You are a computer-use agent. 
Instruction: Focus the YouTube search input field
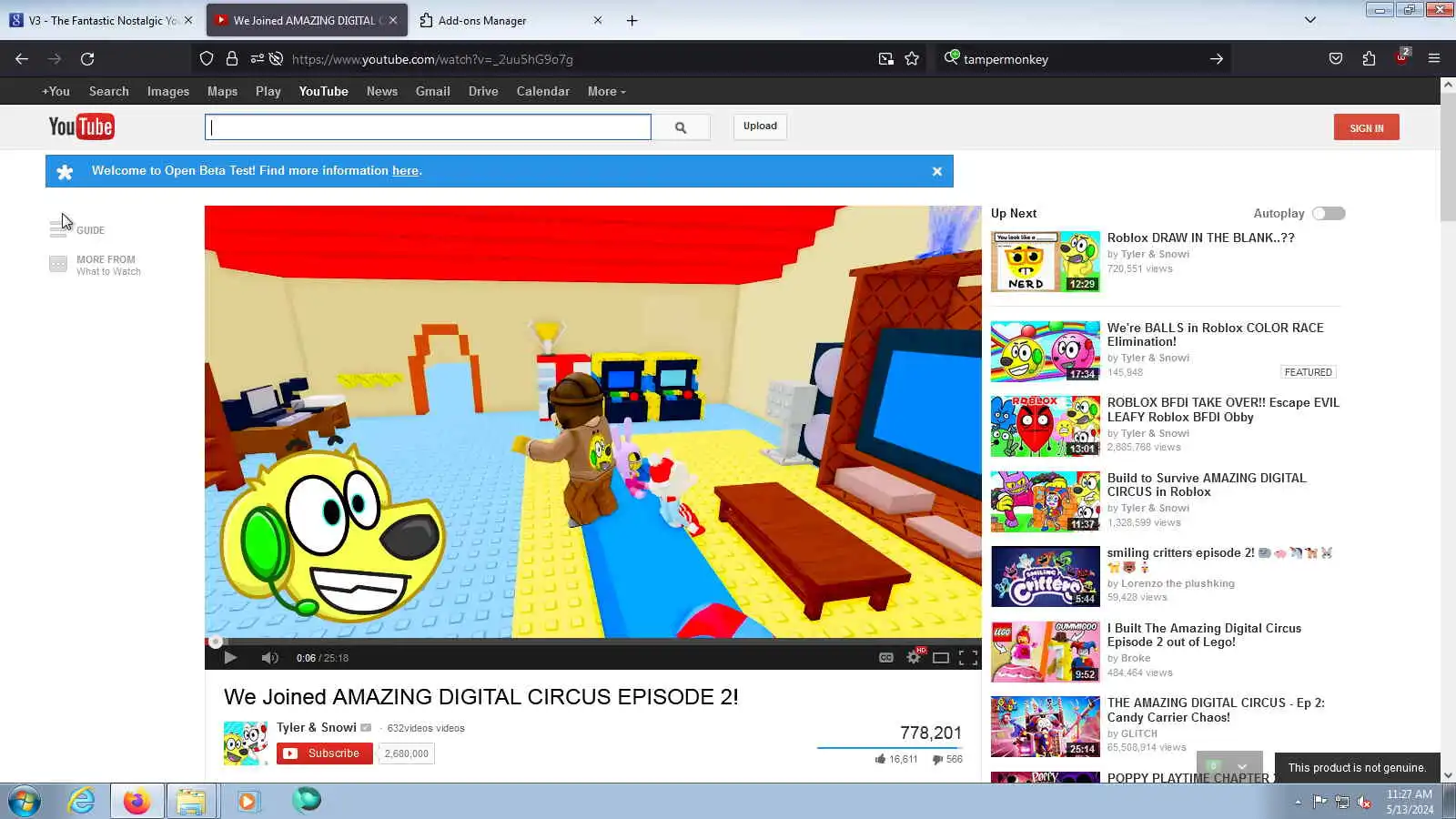(x=428, y=127)
